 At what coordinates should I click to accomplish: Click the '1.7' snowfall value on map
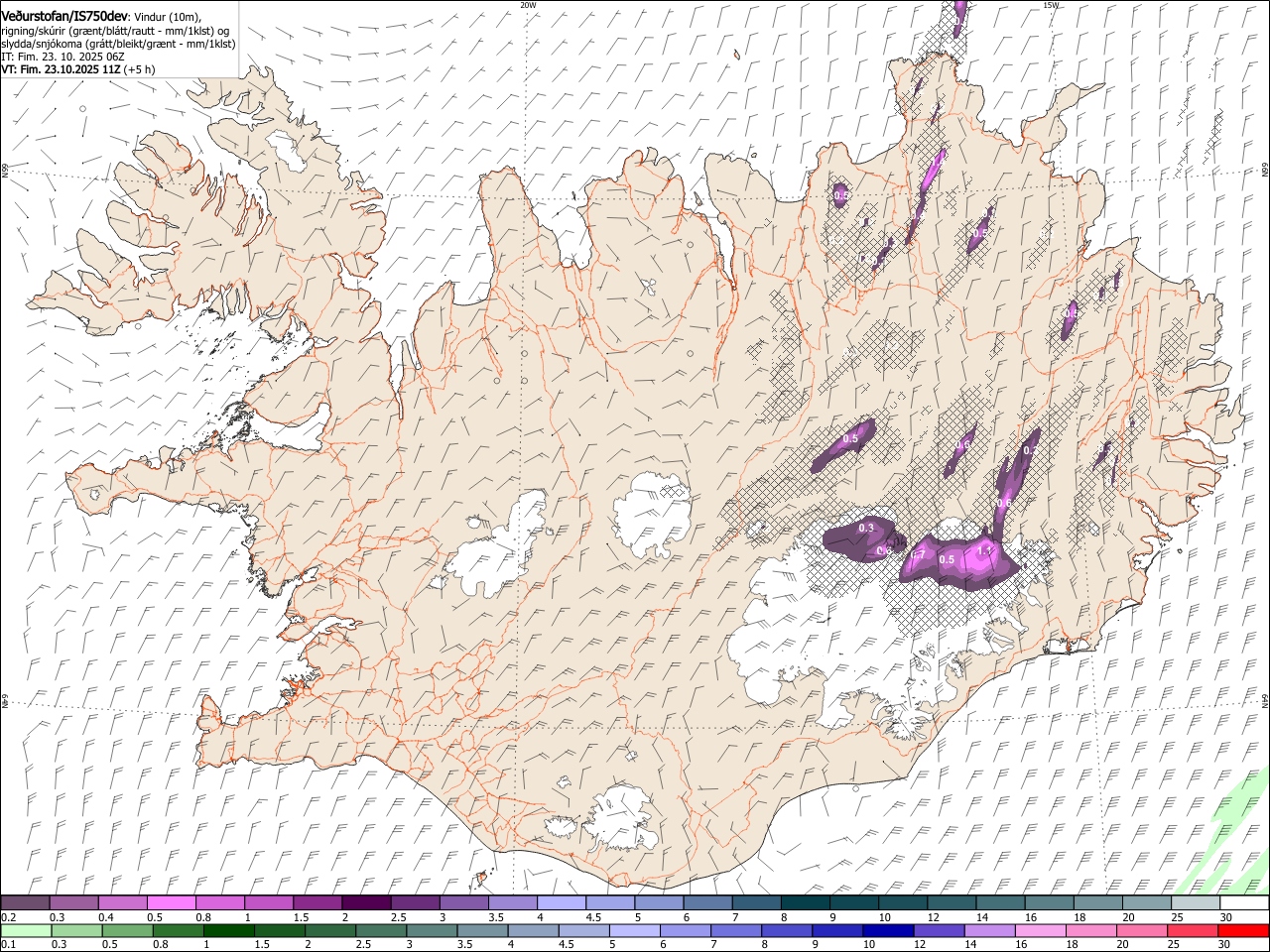(917, 555)
